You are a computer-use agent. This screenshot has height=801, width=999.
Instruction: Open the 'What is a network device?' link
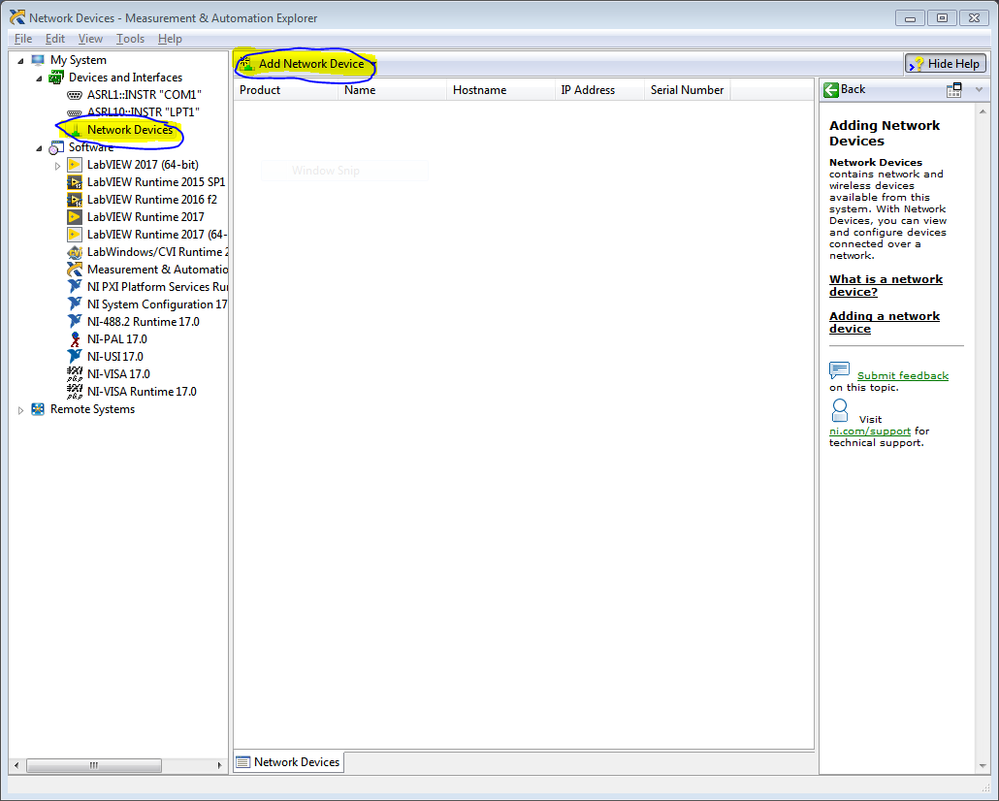click(886, 285)
